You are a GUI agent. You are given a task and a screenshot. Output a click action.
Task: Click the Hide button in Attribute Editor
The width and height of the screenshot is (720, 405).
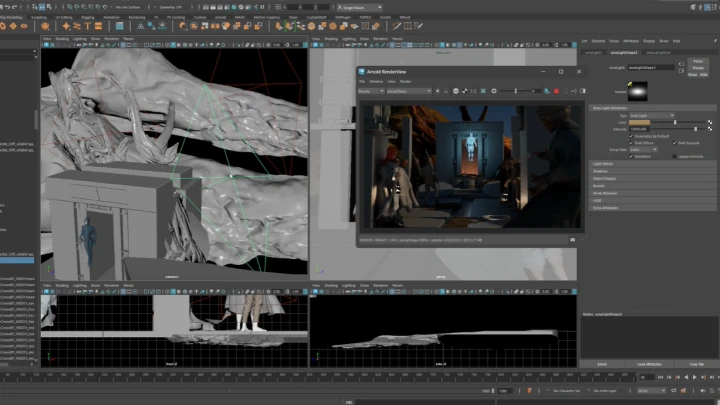coord(704,74)
